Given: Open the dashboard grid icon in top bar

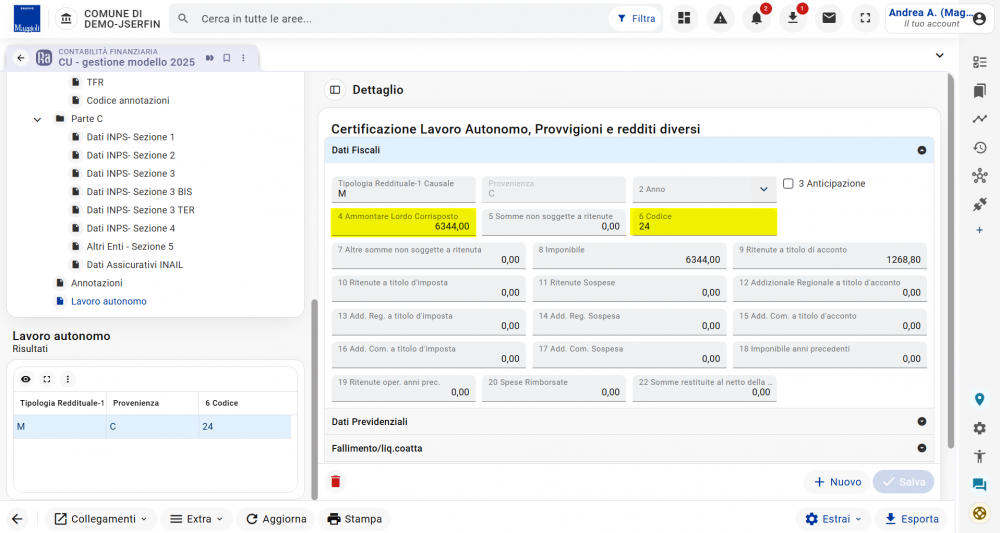Looking at the screenshot, I should 684,18.
